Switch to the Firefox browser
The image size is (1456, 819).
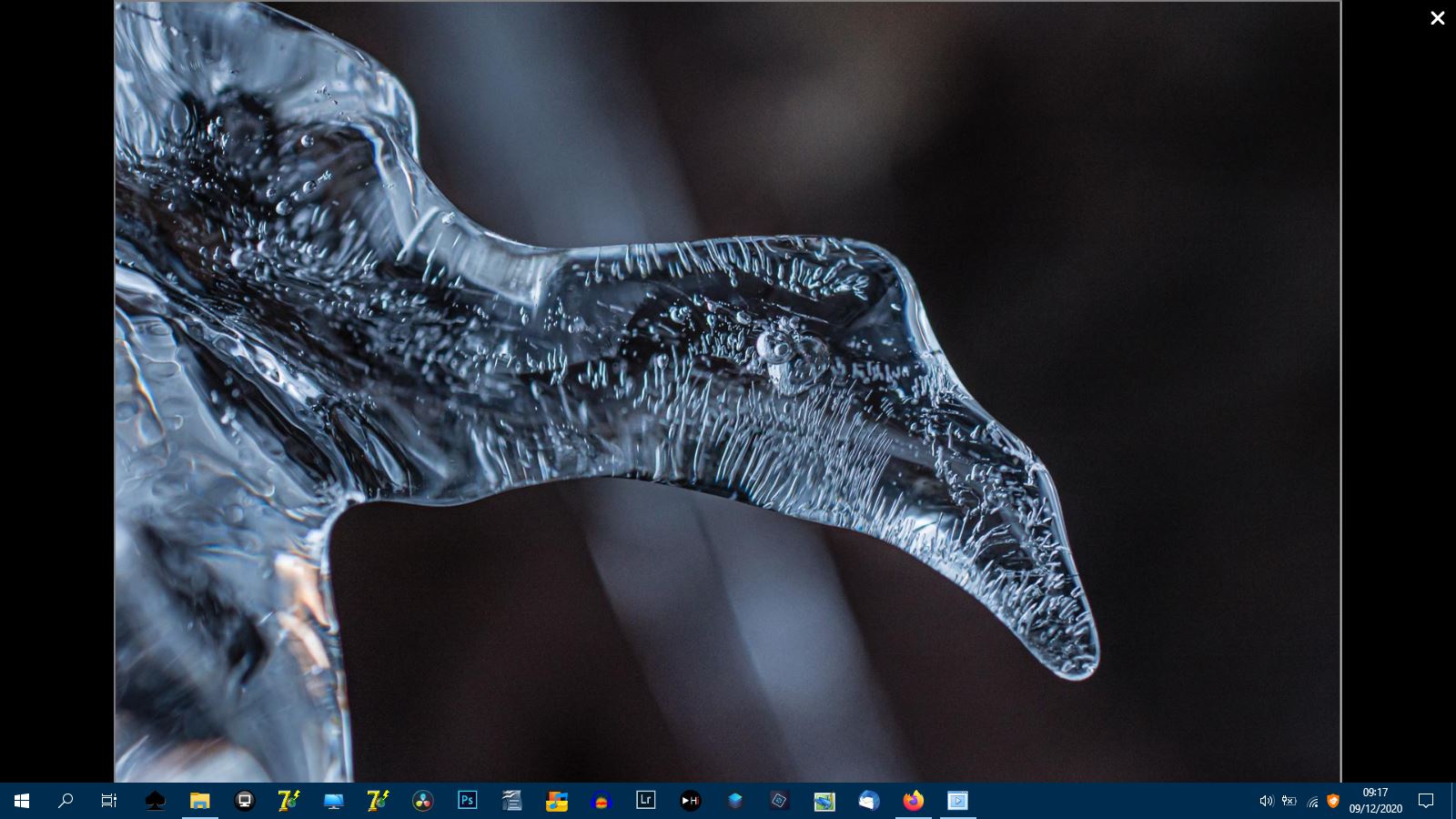click(913, 801)
